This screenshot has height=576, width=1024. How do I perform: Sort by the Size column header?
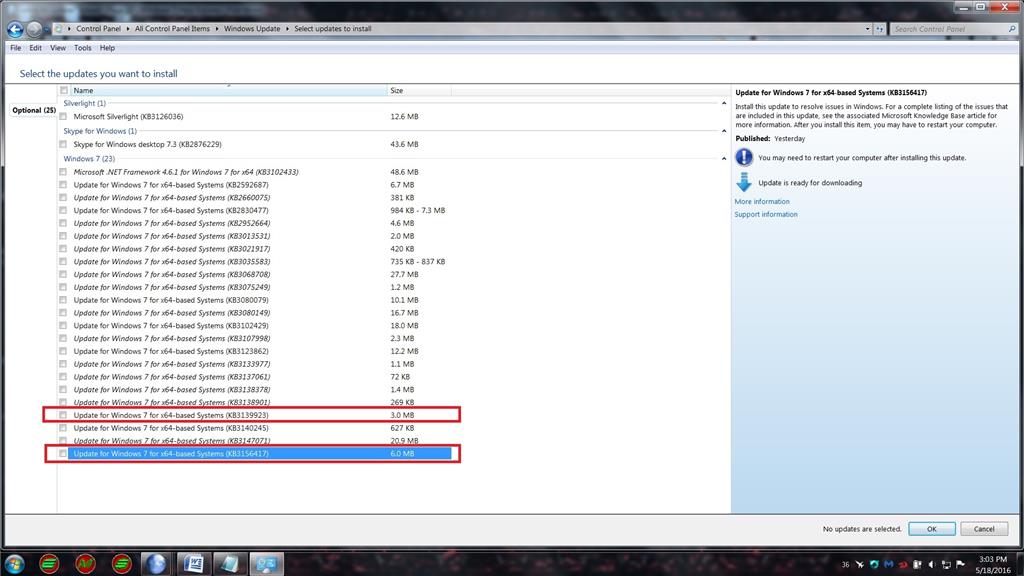tap(419, 91)
